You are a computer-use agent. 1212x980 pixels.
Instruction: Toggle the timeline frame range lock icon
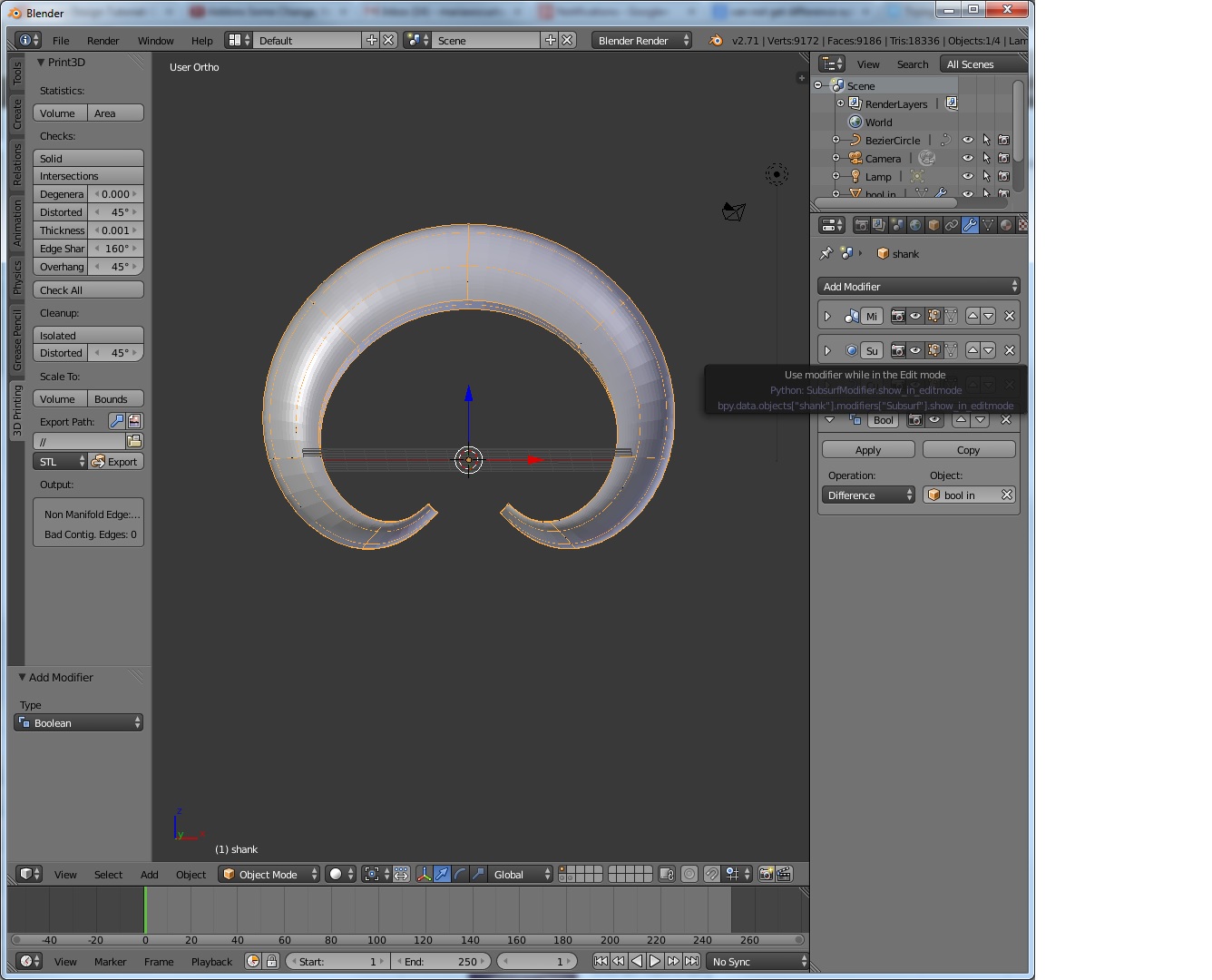(x=271, y=961)
